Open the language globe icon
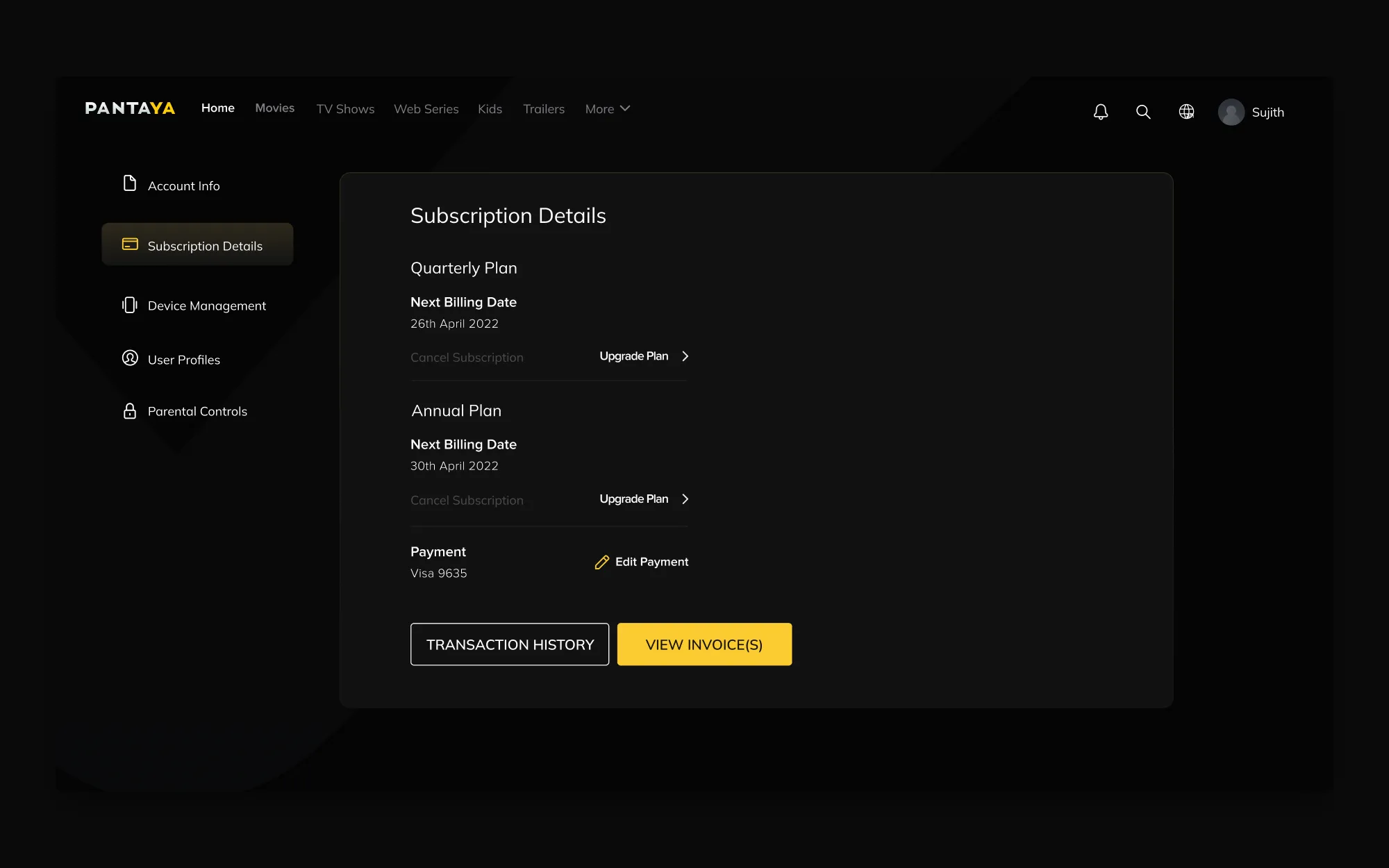 tap(1186, 112)
